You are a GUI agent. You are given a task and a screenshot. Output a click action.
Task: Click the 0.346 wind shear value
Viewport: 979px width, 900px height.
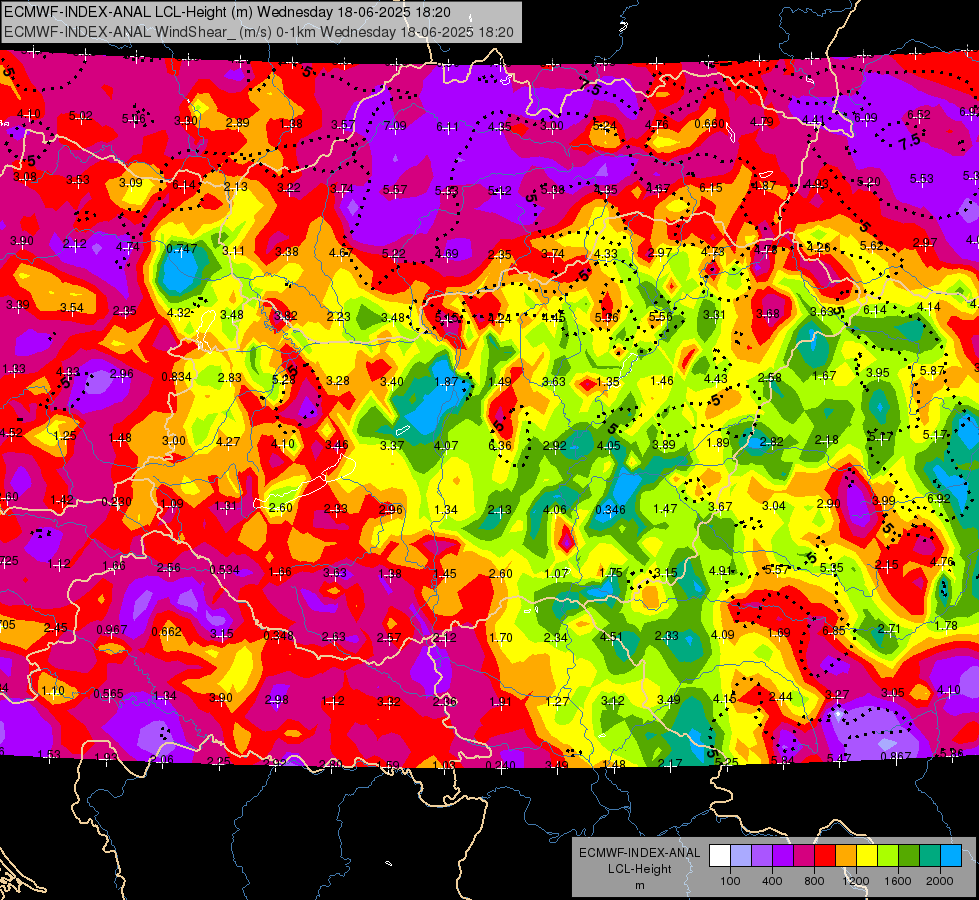pyautogui.click(x=610, y=510)
